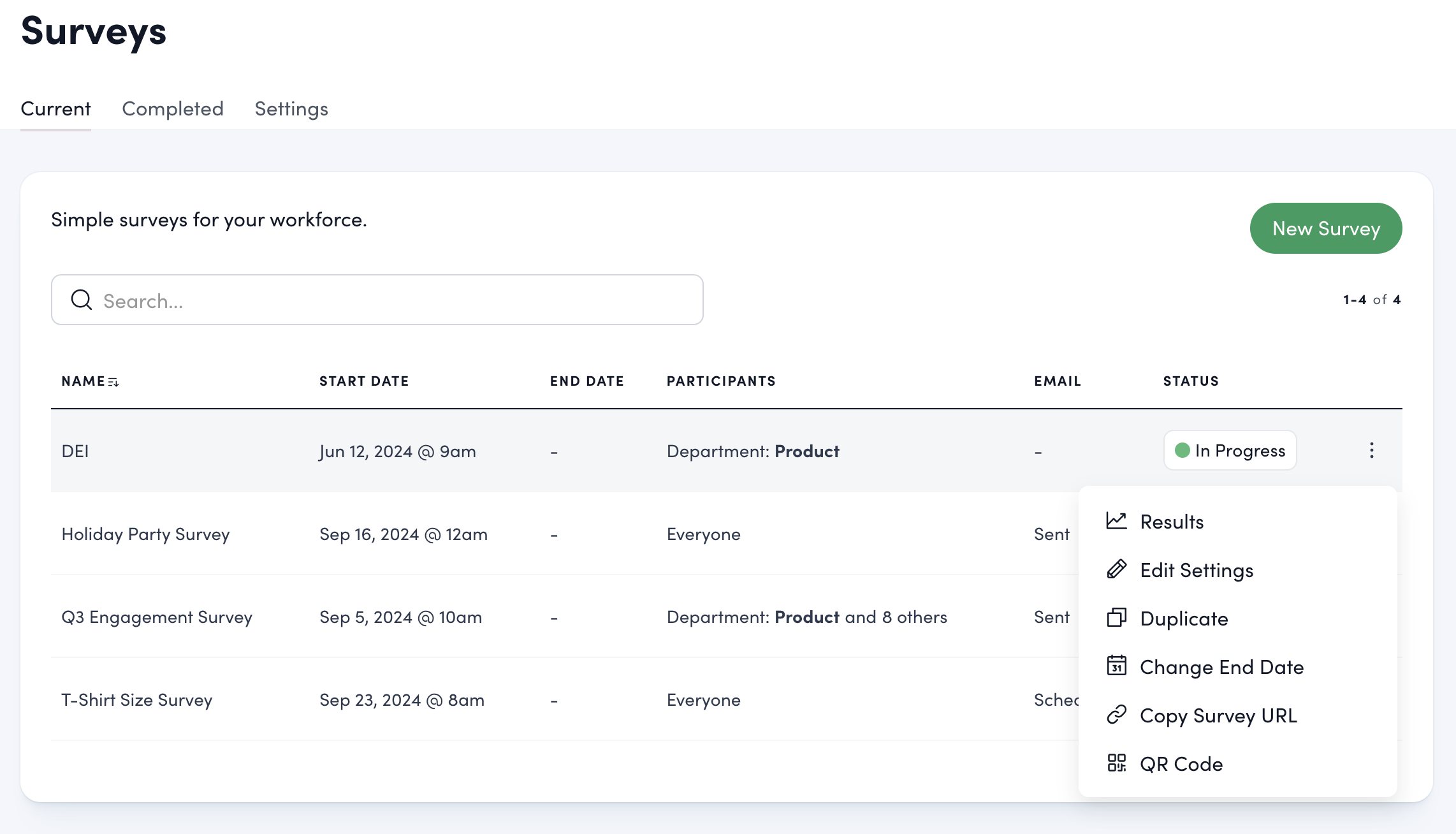Click the Edit Settings pencil icon

(1116, 569)
